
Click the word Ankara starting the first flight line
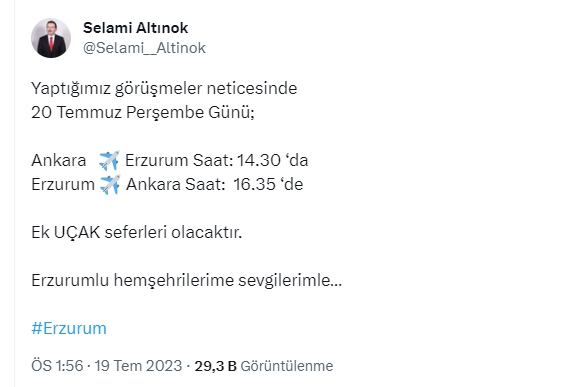pyautogui.click(x=59, y=160)
